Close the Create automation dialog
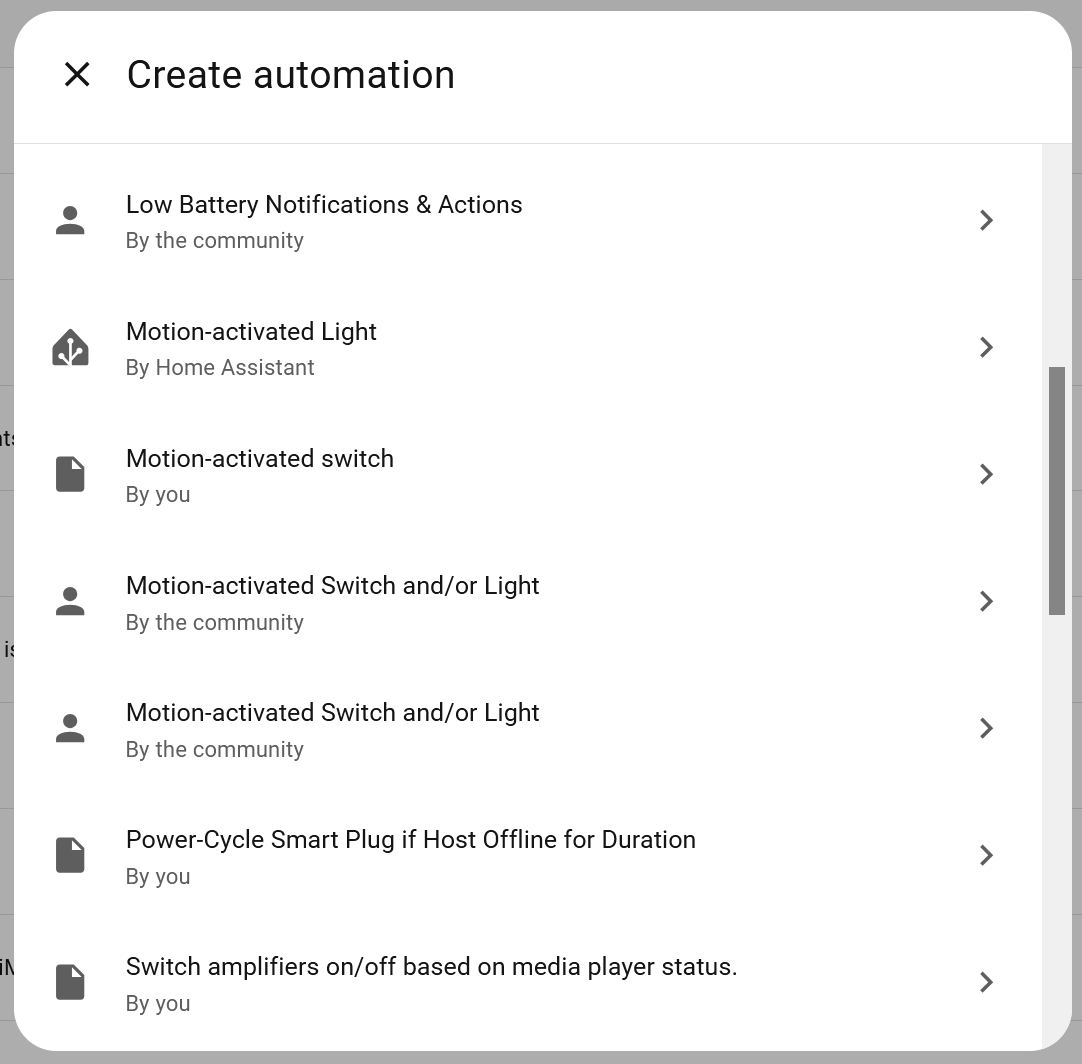This screenshot has width=1082, height=1064. point(77,74)
